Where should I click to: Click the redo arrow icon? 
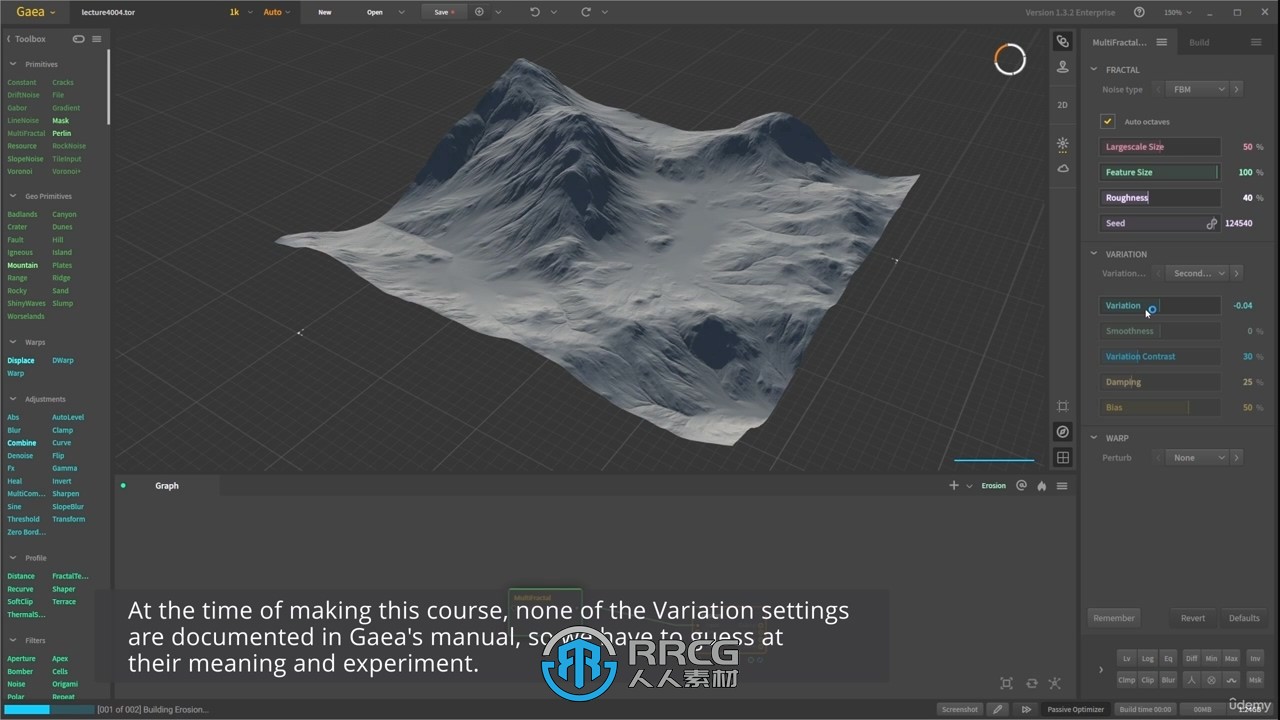coord(586,12)
